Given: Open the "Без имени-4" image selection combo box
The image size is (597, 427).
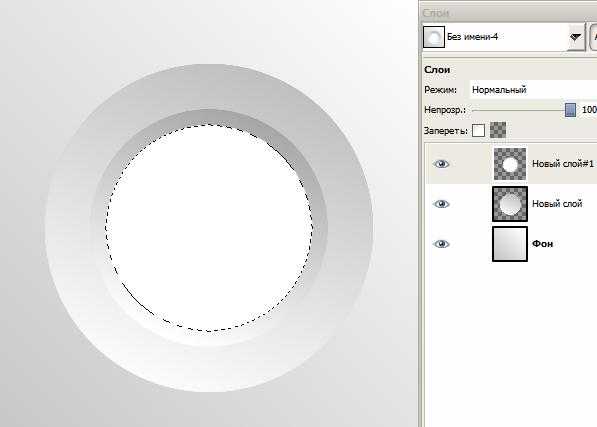Looking at the screenshot, I should (503, 37).
